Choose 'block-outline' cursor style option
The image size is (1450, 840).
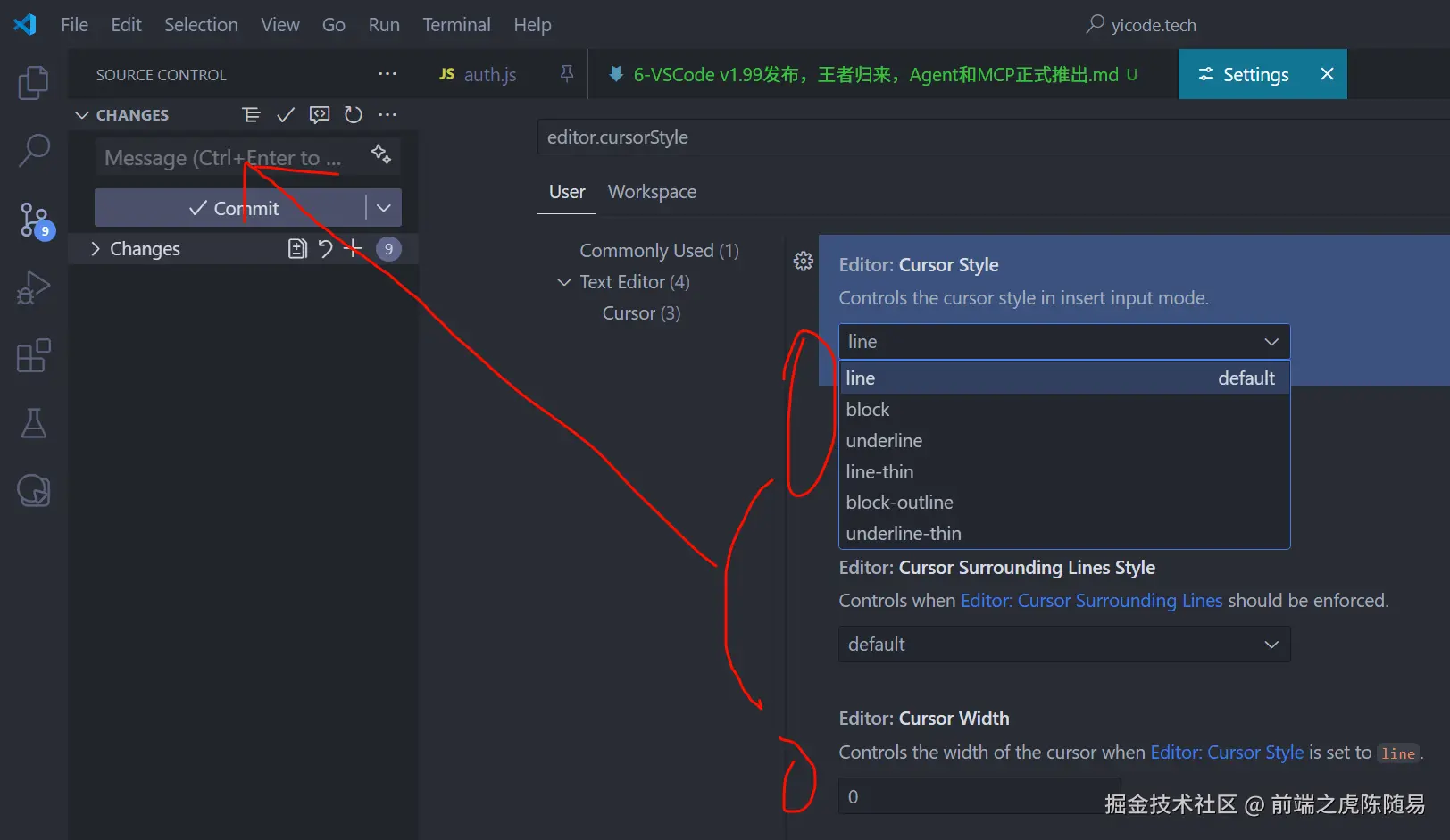1064,503
